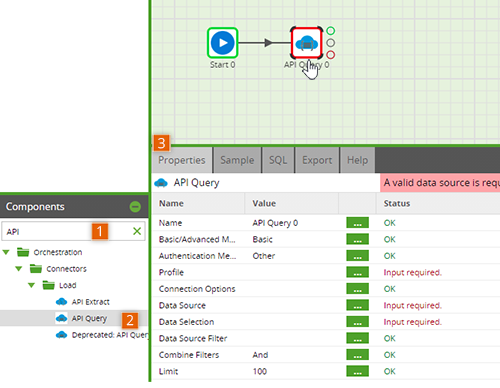Click the 'Data Source Filter' property name
Viewport: 500px width, 388px height.
(x=193, y=338)
